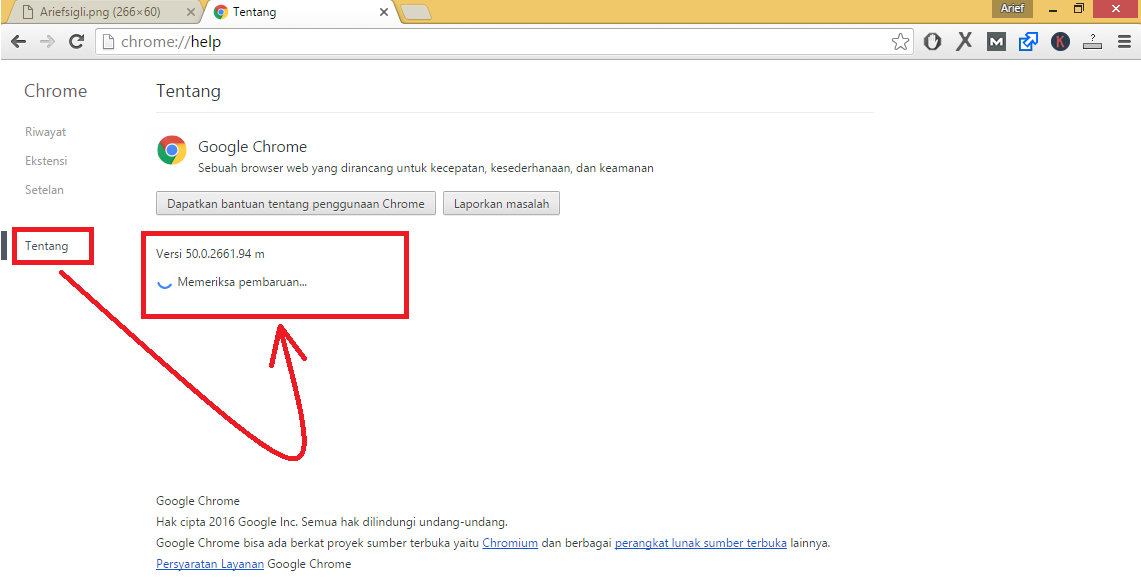Click the Sebuah browser web description text
Screen dimensions: 1141x580
426,168
